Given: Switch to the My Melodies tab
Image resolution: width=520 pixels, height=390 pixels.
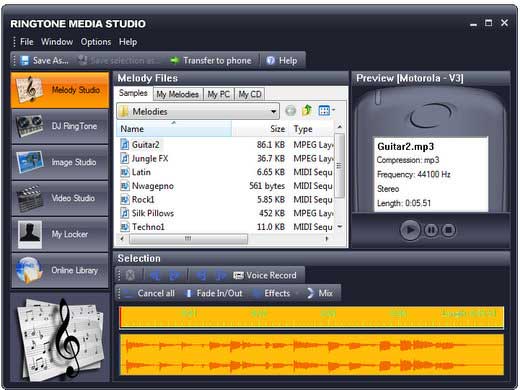Looking at the screenshot, I should [x=178, y=94].
